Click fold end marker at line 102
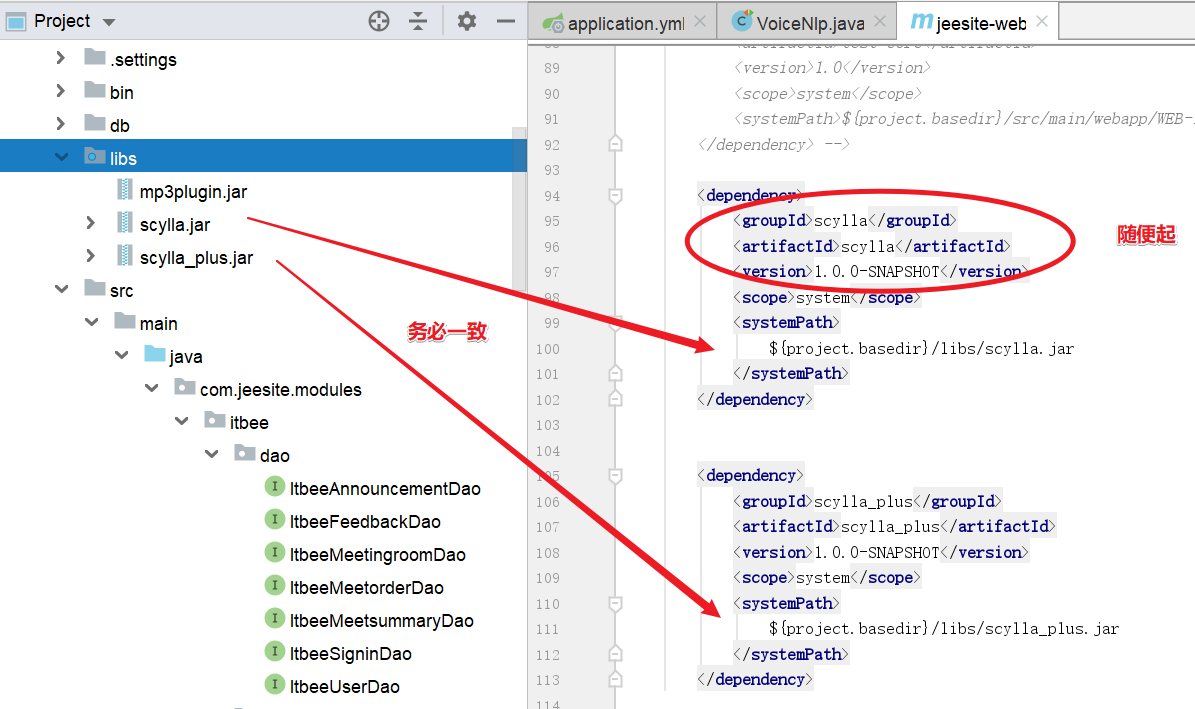1195x709 pixels. [x=616, y=399]
